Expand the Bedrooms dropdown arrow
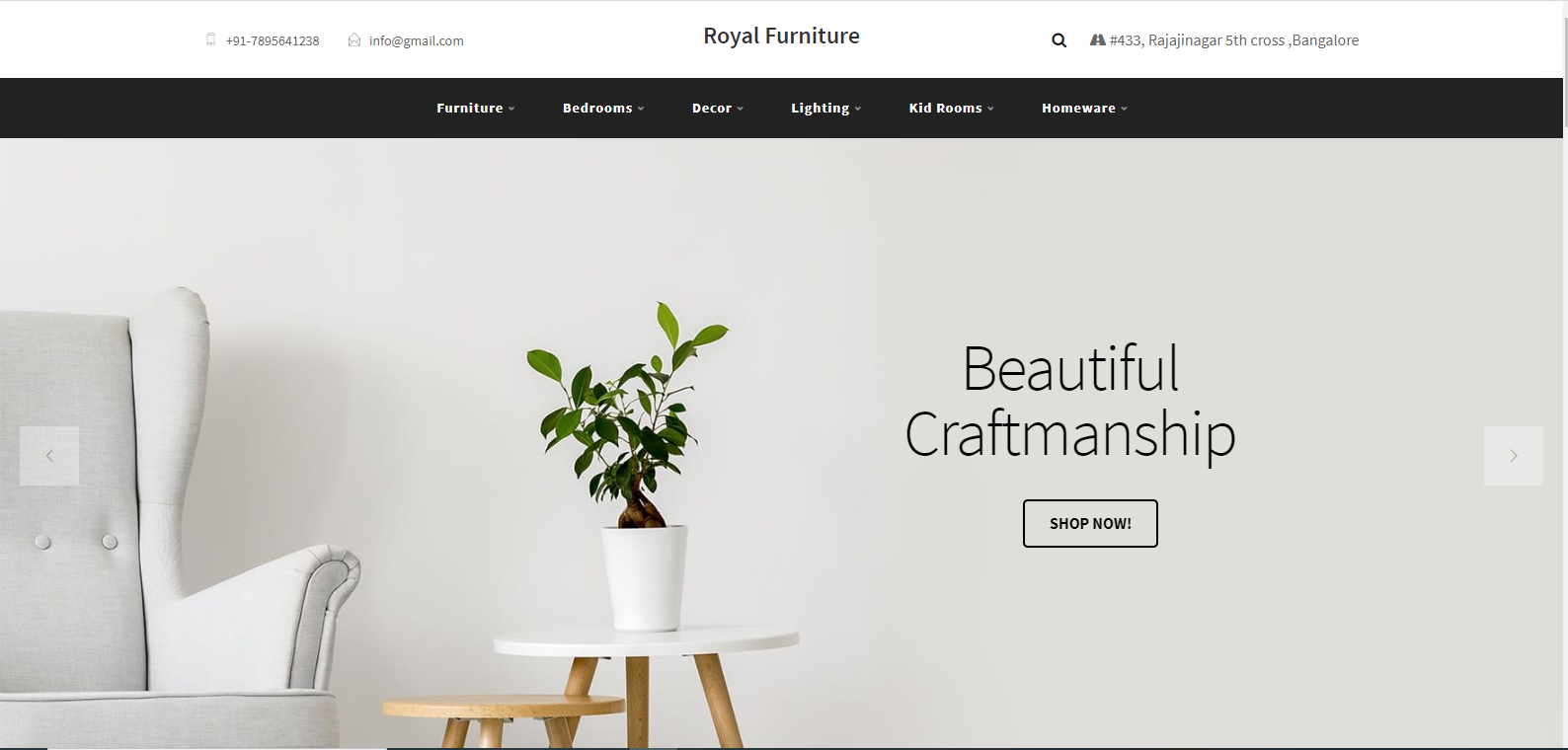Viewport: 1568px width, 750px height. 641,109
